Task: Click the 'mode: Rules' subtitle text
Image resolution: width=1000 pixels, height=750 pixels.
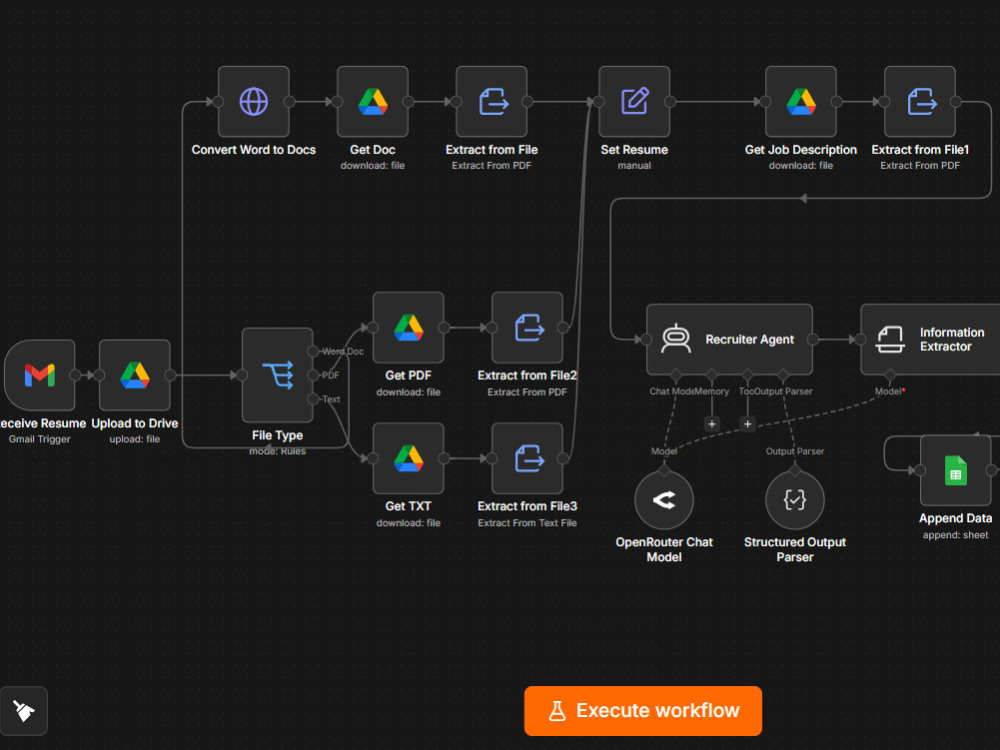Action: point(277,451)
